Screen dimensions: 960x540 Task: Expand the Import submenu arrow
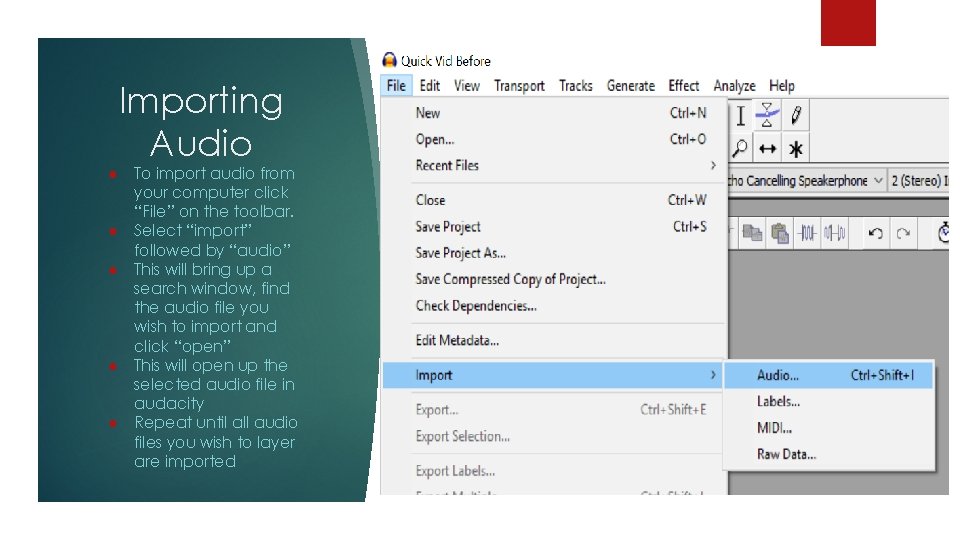click(x=713, y=375)
